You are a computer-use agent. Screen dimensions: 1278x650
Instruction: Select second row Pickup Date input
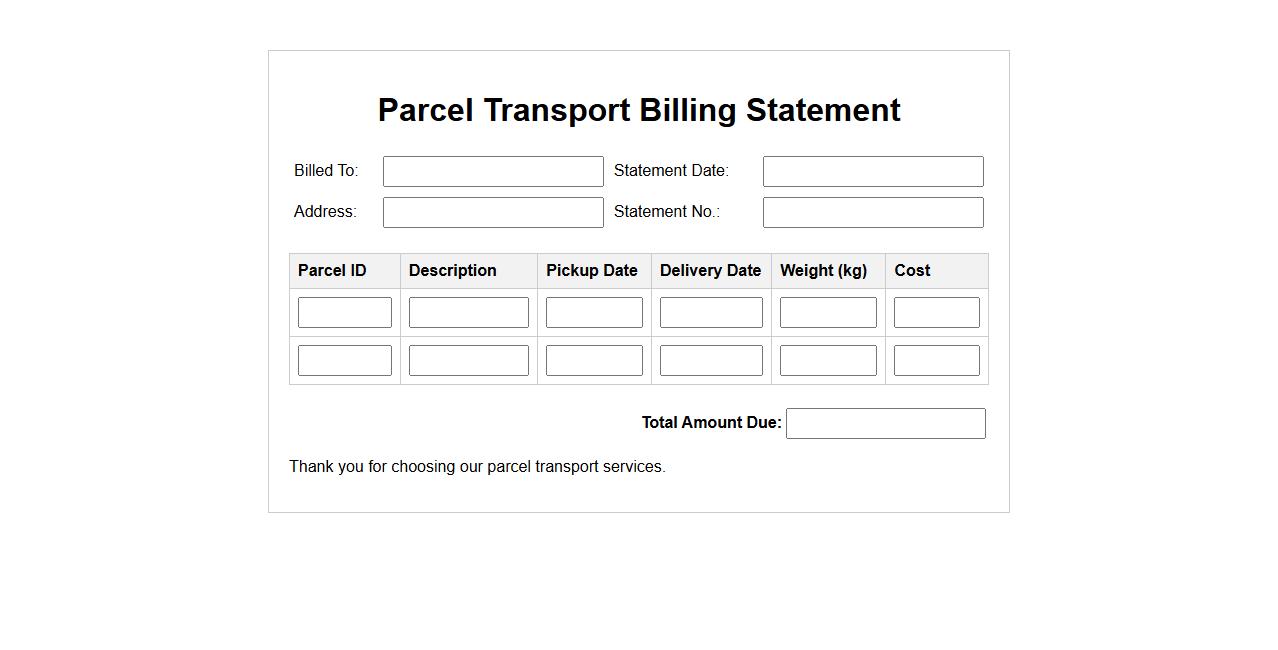(594, 360)
